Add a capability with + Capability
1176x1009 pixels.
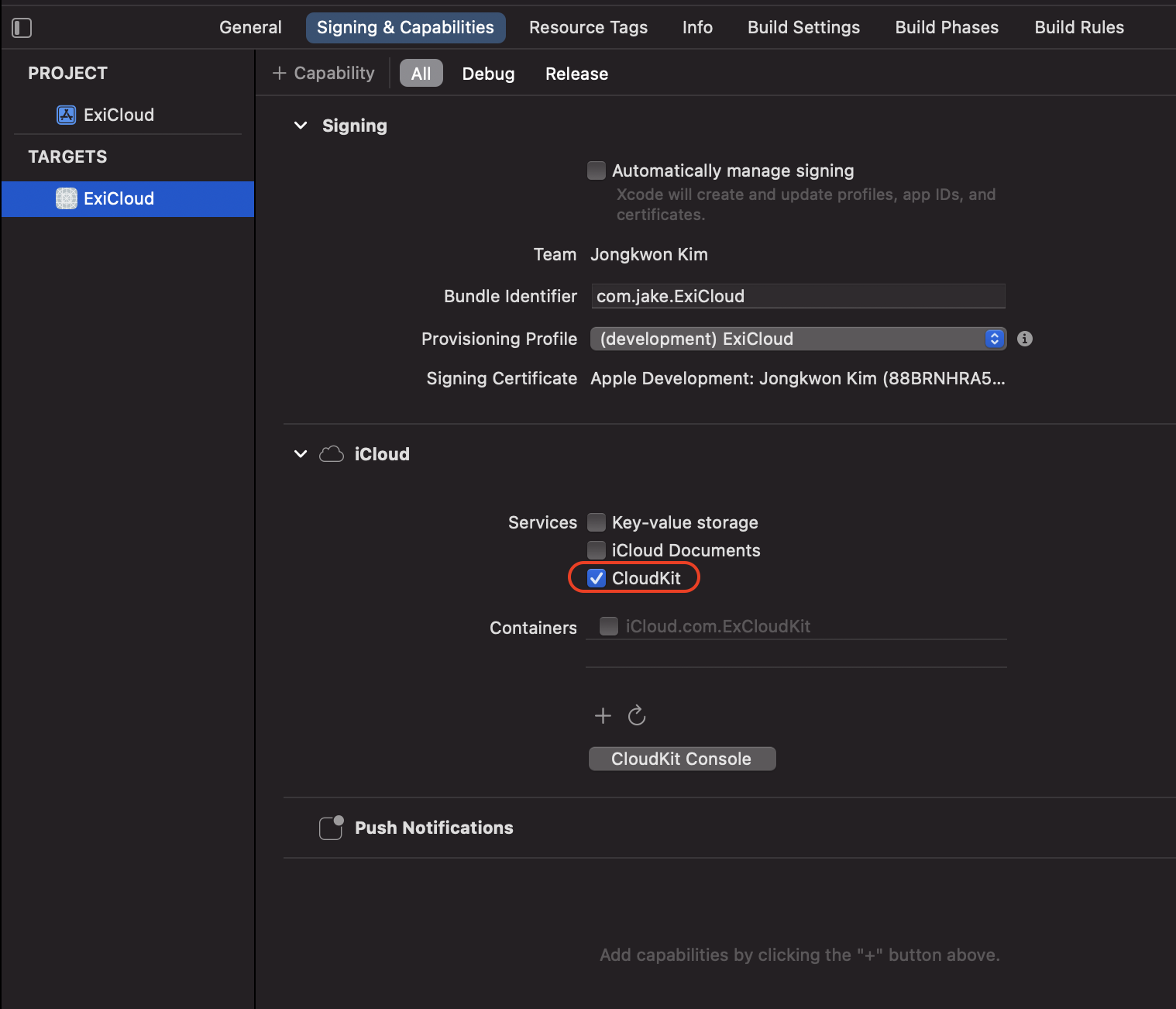(x=324, y=73)
